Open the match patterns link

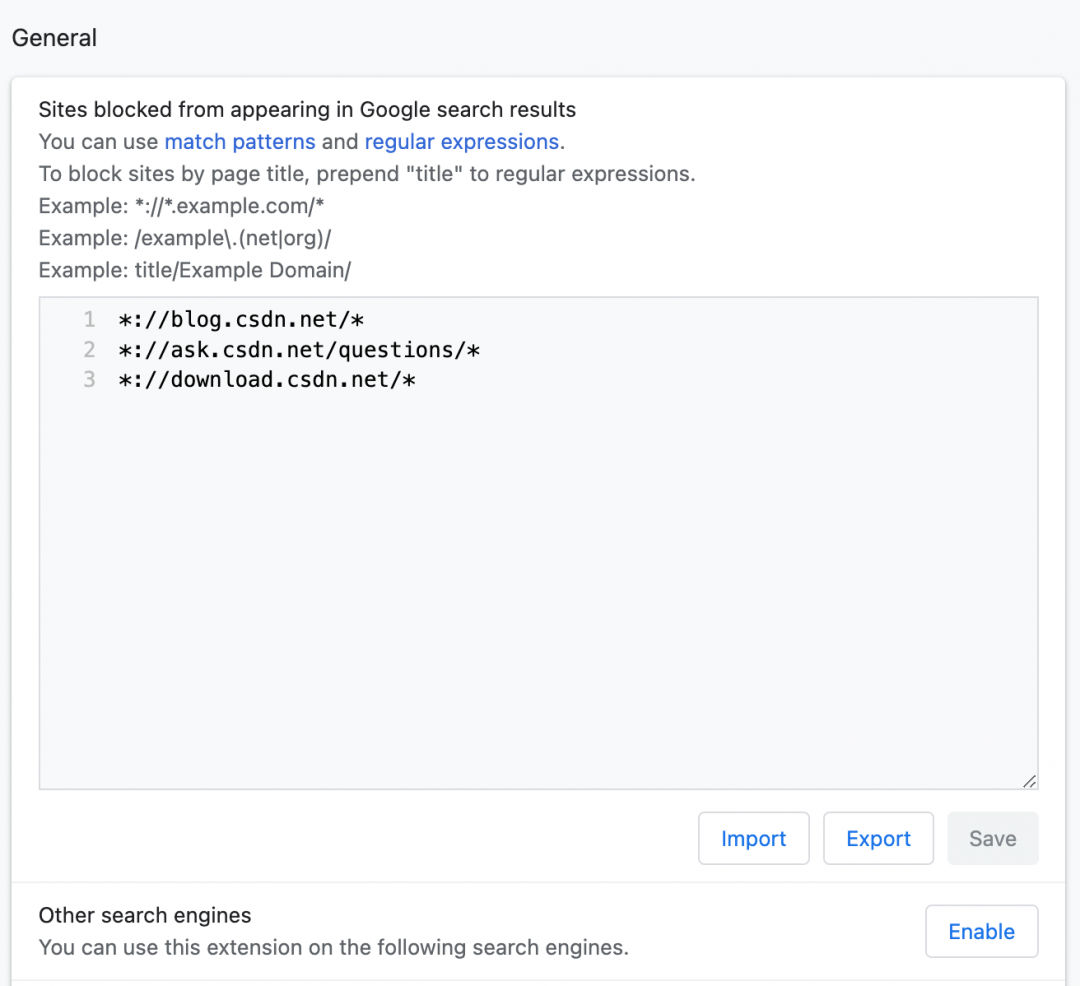point(240,142)
